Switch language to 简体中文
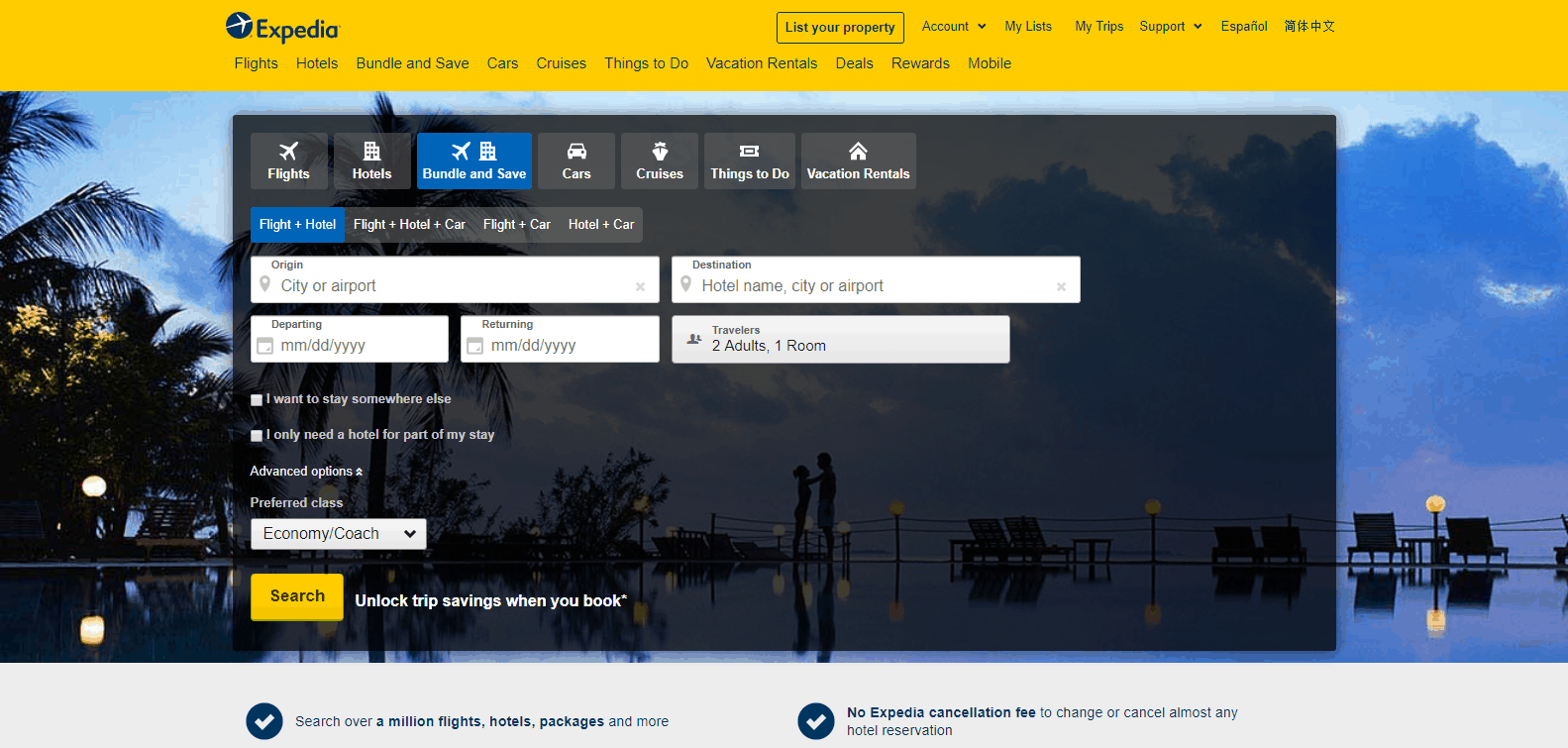The height and width of the screenshot is (748, 1568). [1309, 27]
